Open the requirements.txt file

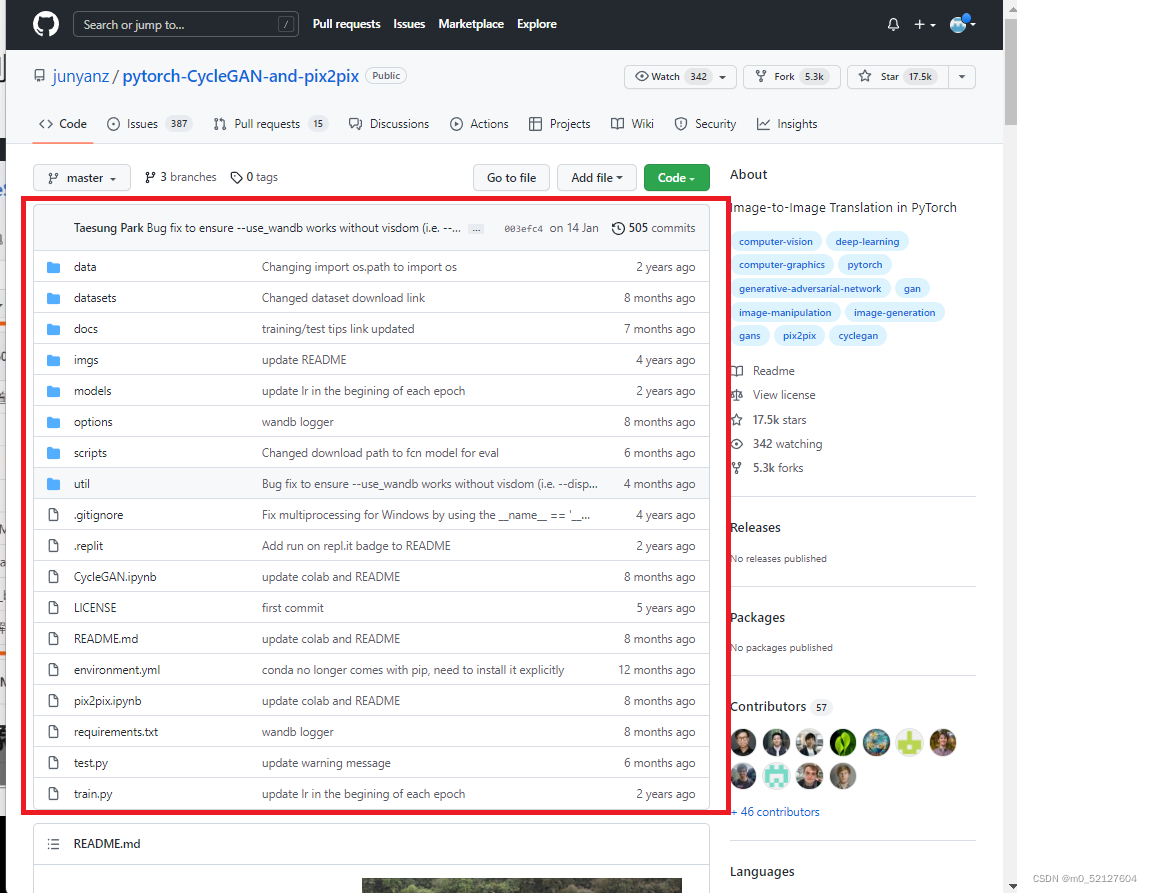[x=115, y=732]
